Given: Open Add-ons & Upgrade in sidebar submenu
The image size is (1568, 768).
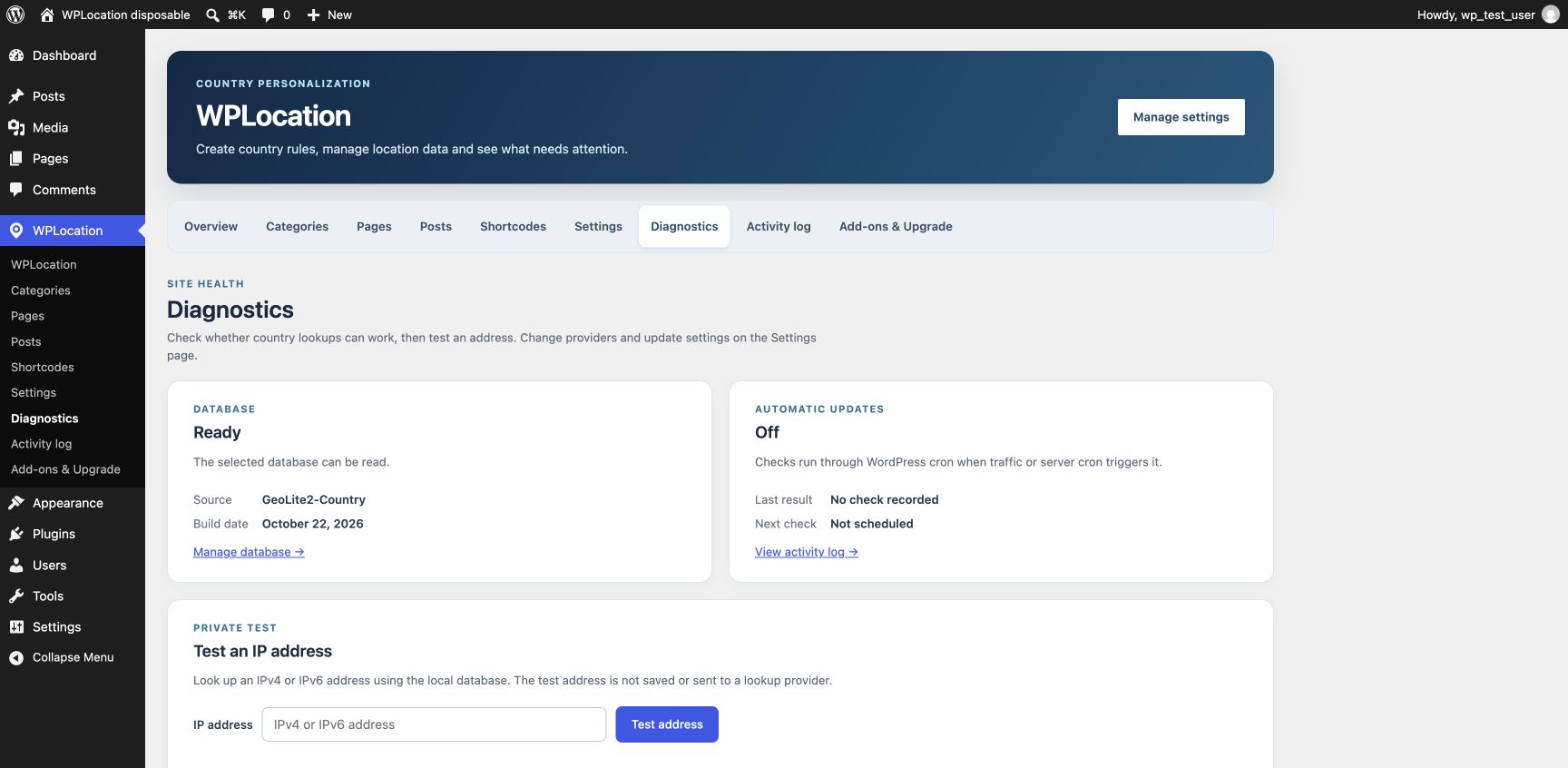Looking at the screenshot, I should 65,469.
